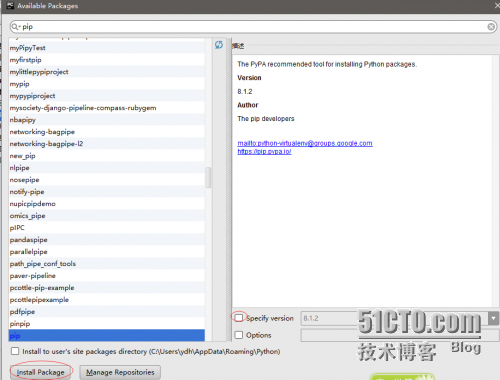Select the nupicpipdemo package
This screenshot has width=500, height=380.
[107, 204]
